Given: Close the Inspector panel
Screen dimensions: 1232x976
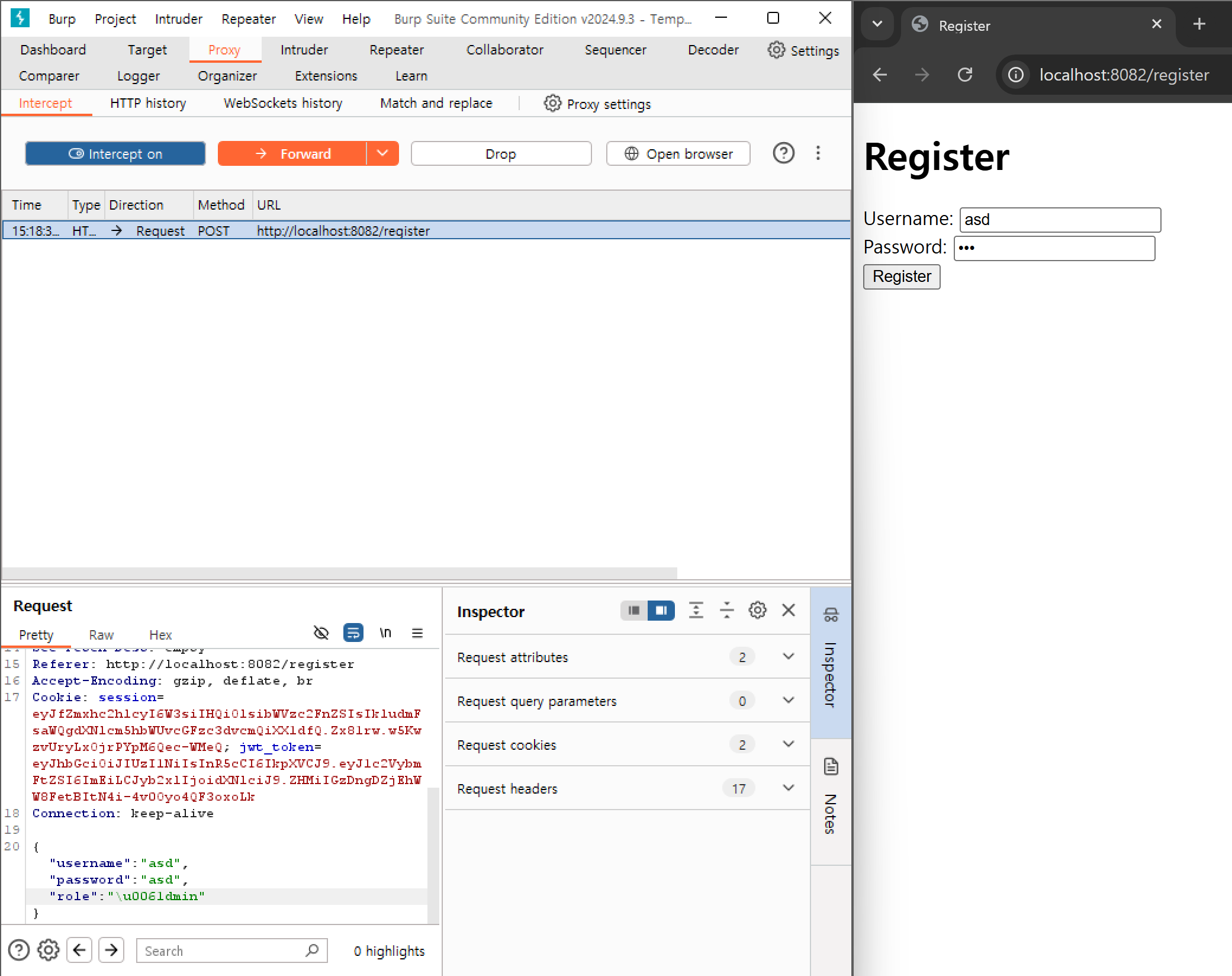Looking at the screenshot, I should coord(789,611).
